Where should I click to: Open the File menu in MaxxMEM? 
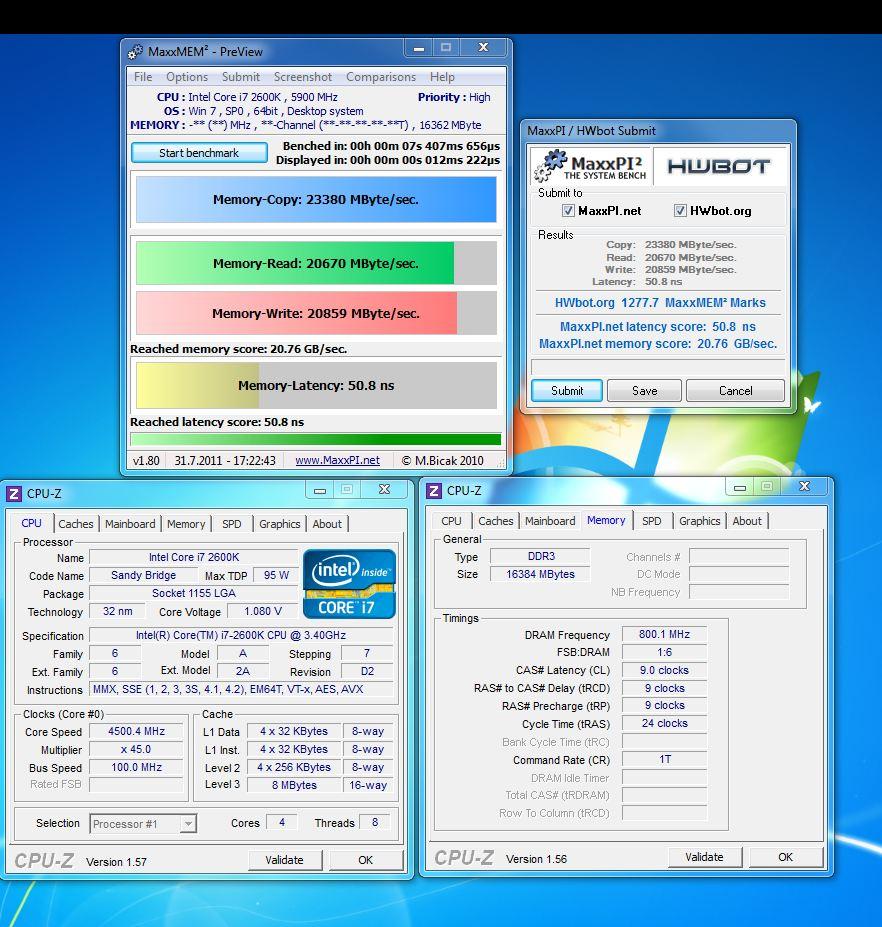pyautogui.click(x=142, y=77)
